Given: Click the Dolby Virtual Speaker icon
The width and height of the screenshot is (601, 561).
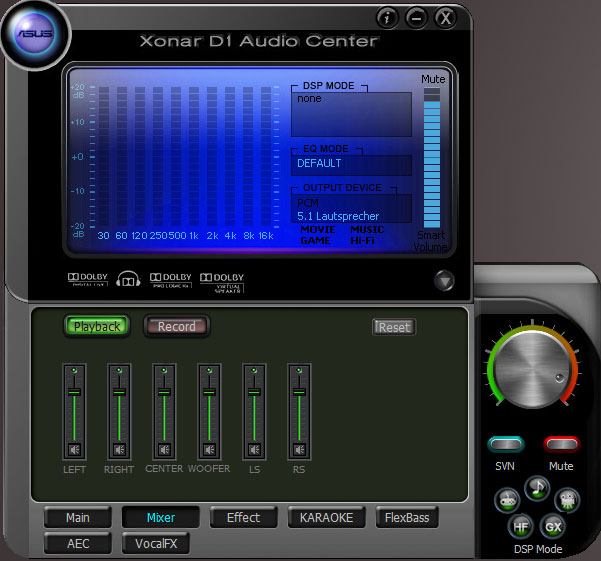Looking at the screenshot, I should tap(222, 282).
